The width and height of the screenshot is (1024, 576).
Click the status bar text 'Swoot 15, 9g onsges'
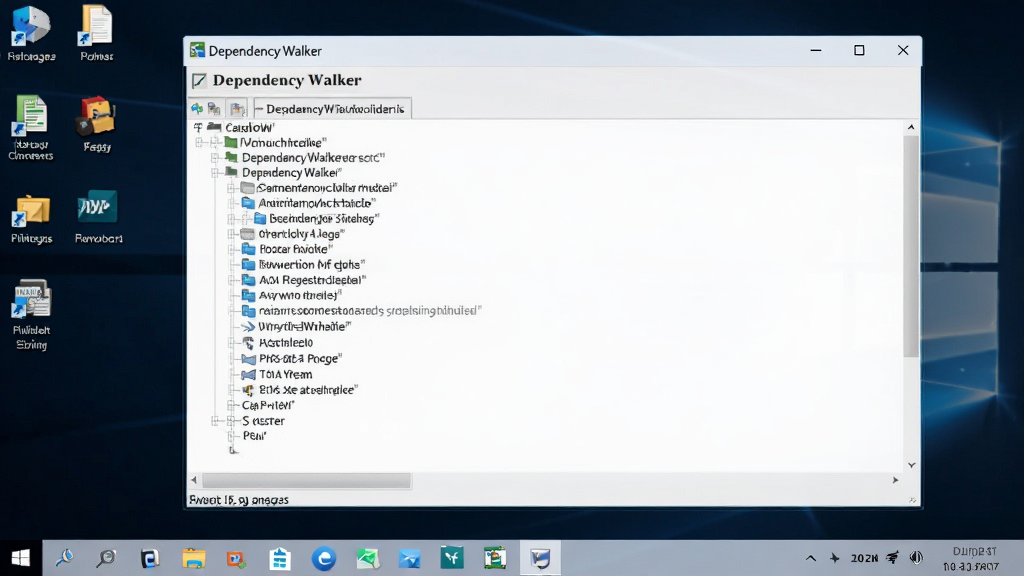tap(239, 500)
